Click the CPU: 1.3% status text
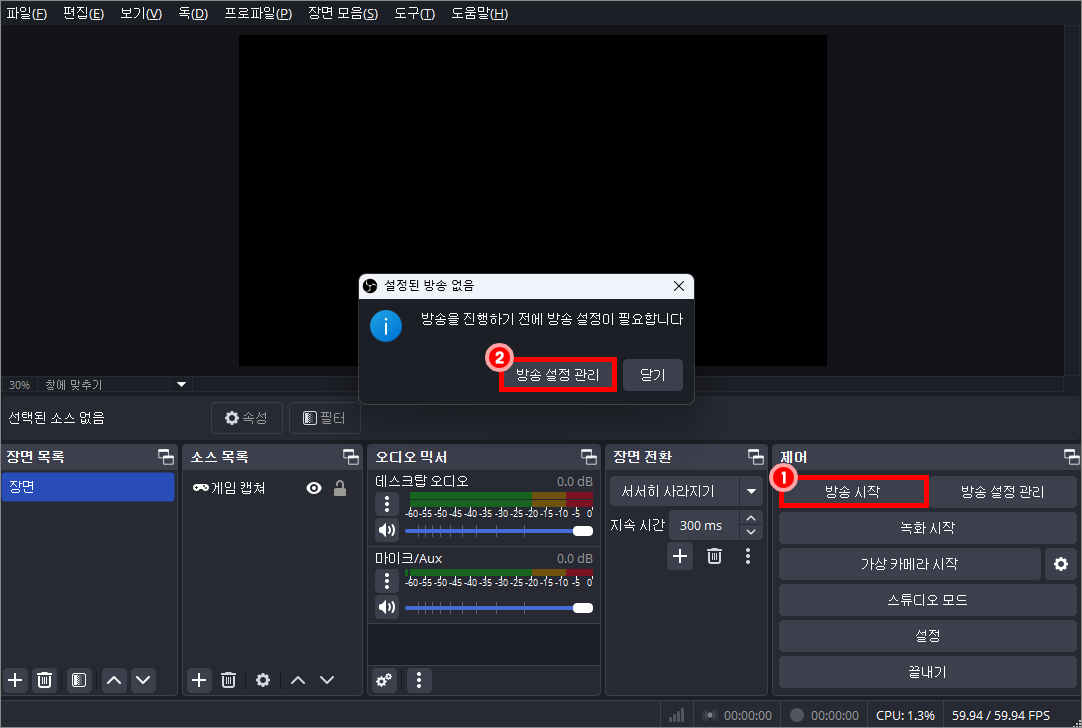The image size is (1082, 728). pyautogui.click(x=905, y=716)
